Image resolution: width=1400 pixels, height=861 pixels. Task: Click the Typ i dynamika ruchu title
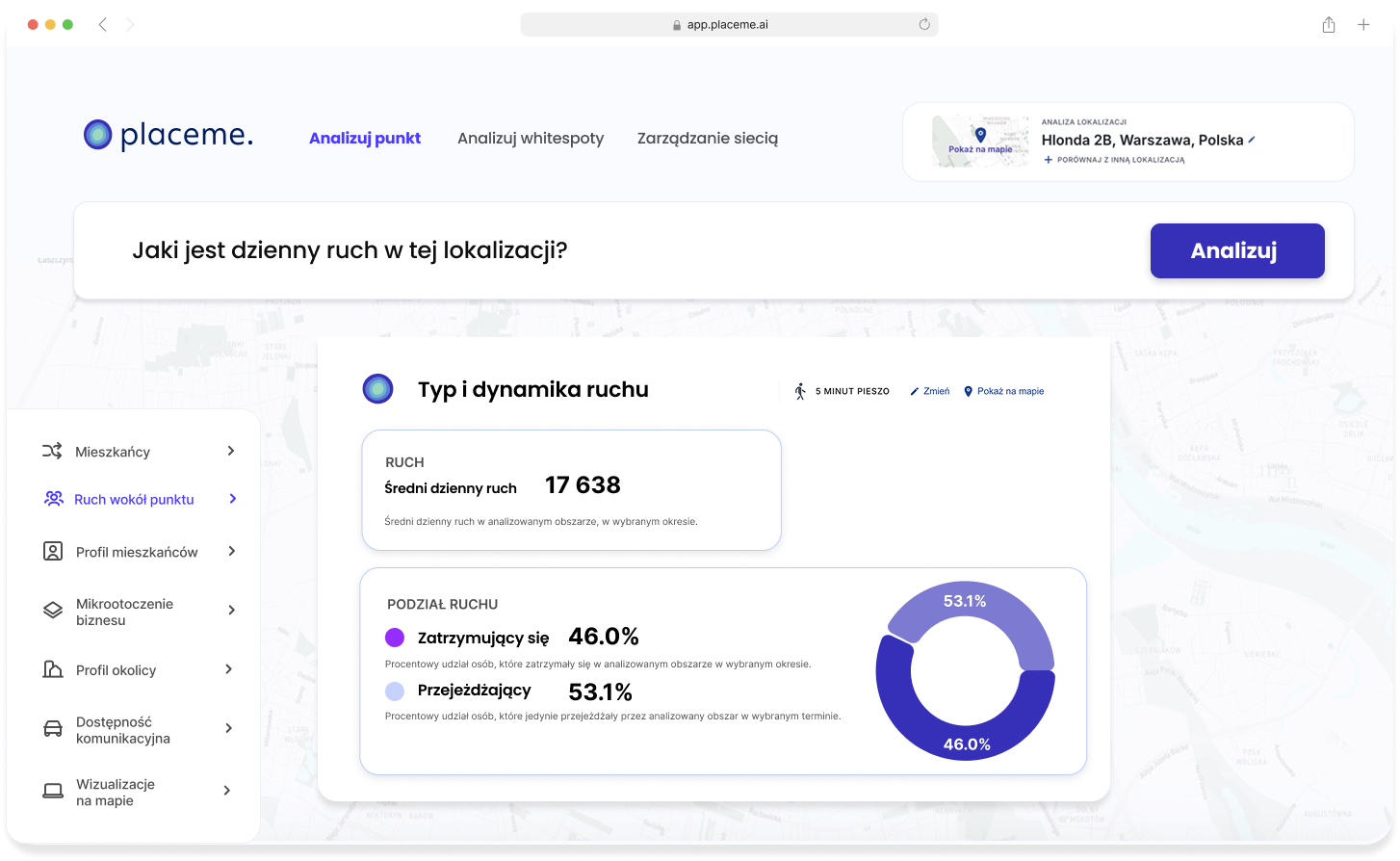pos(533,389)
